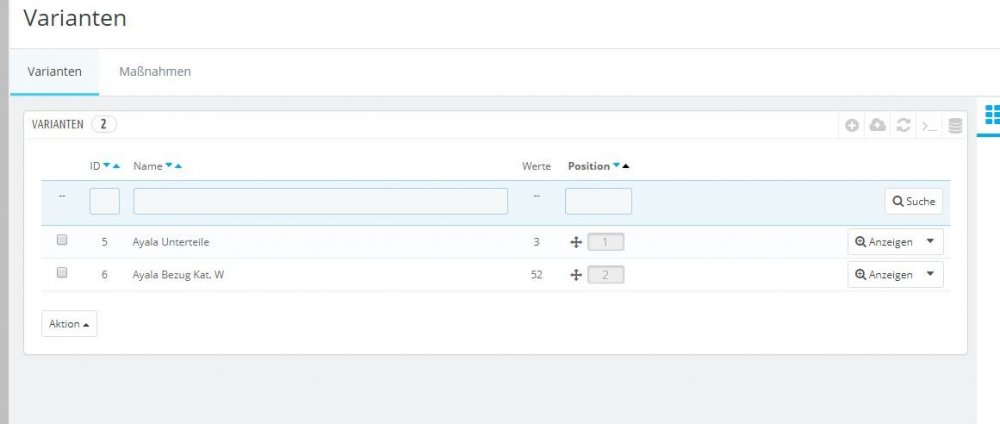Show the SQL query via the terminal icon
The height and width of the screenshot is (424, 1000).
(x=929, y=126)
